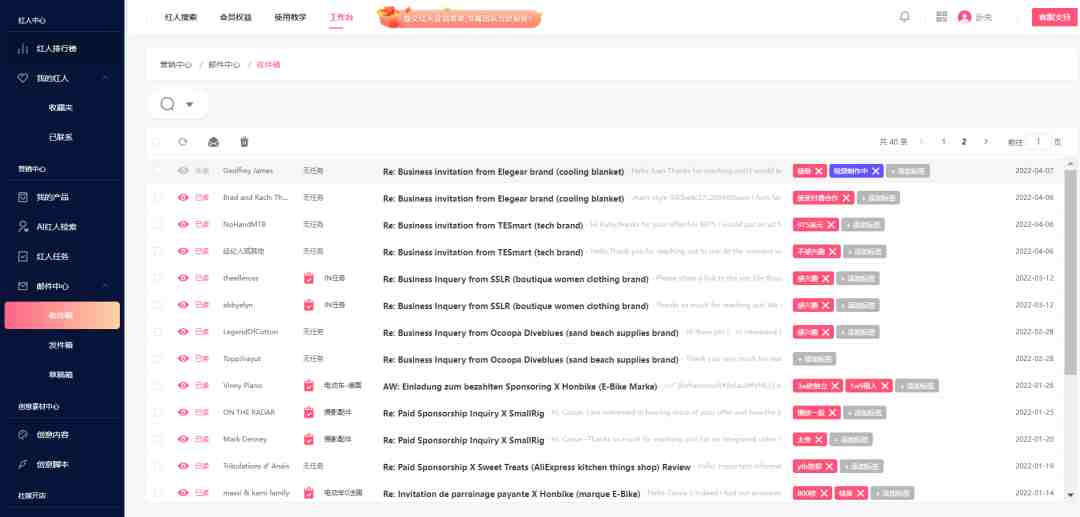Click the 我的产品 sidebar icon

23,198
